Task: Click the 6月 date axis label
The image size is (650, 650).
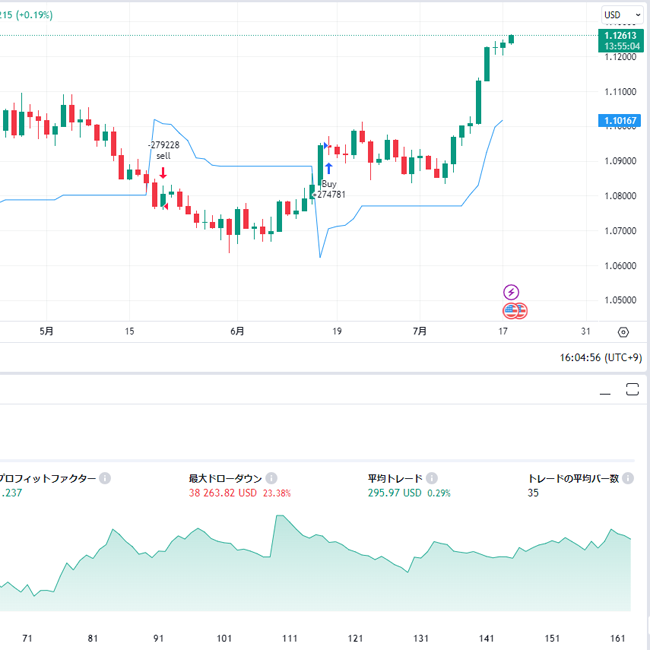Action: [x=237, y=331]
